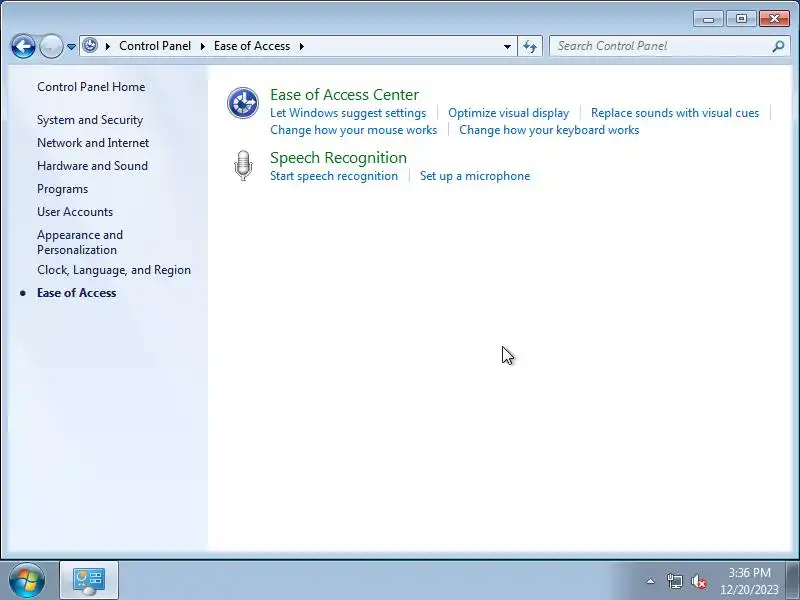
Task: Click Change how your mouse works
Action: tap(354, 130)
